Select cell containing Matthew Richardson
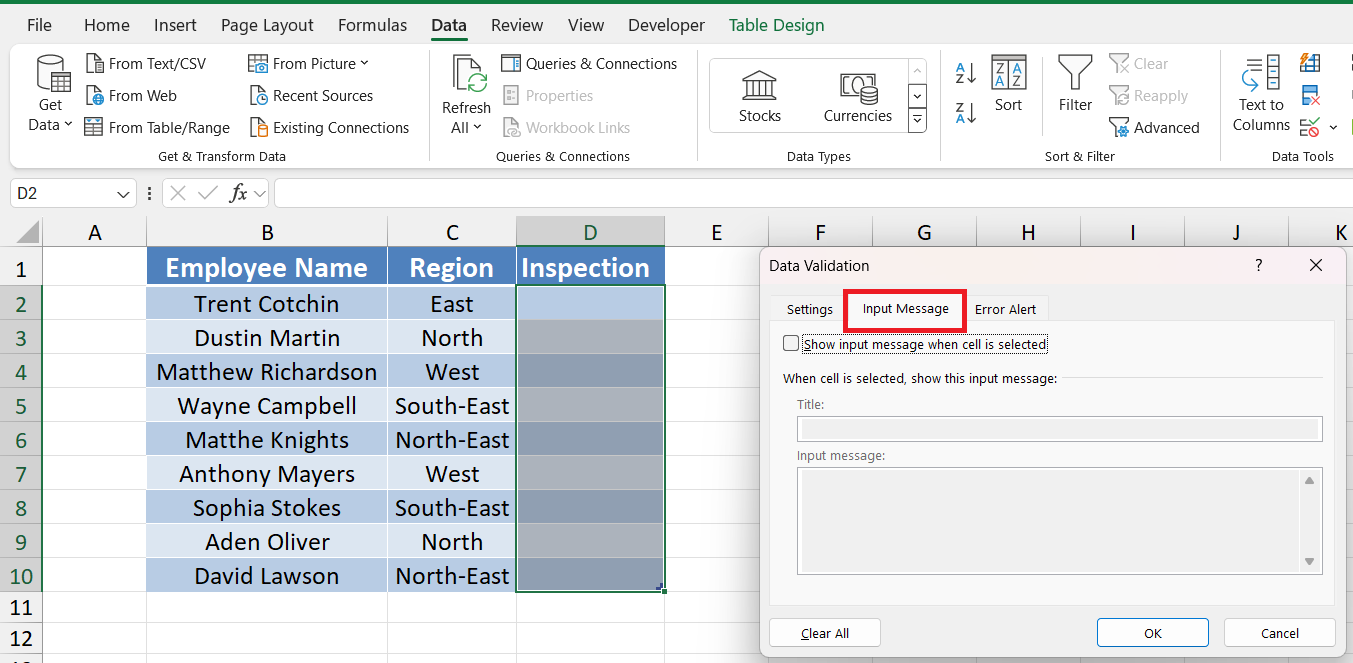Screen dimensions: 1353x663 (267, 372)
